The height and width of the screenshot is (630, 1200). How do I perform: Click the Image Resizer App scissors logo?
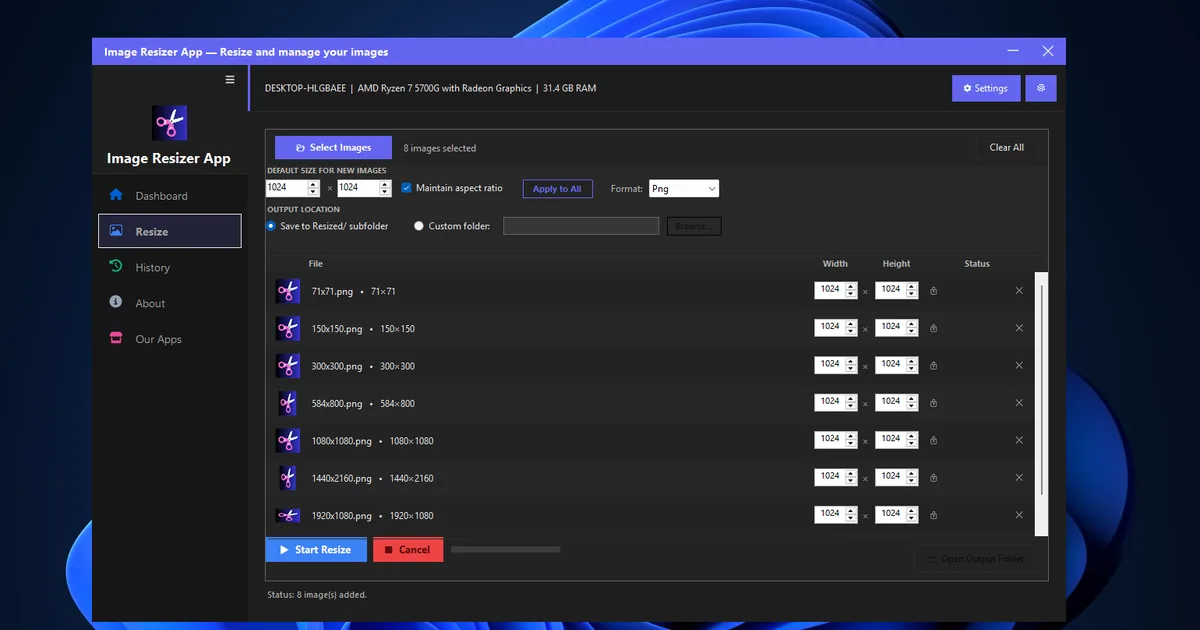click(x=169, y=123)
